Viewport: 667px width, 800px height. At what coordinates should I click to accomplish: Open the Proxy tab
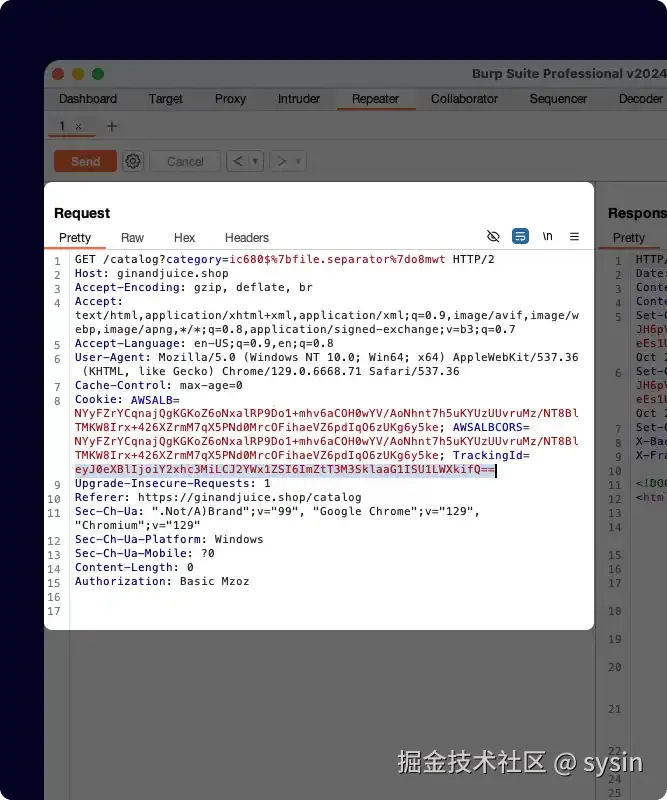[230, 98]
